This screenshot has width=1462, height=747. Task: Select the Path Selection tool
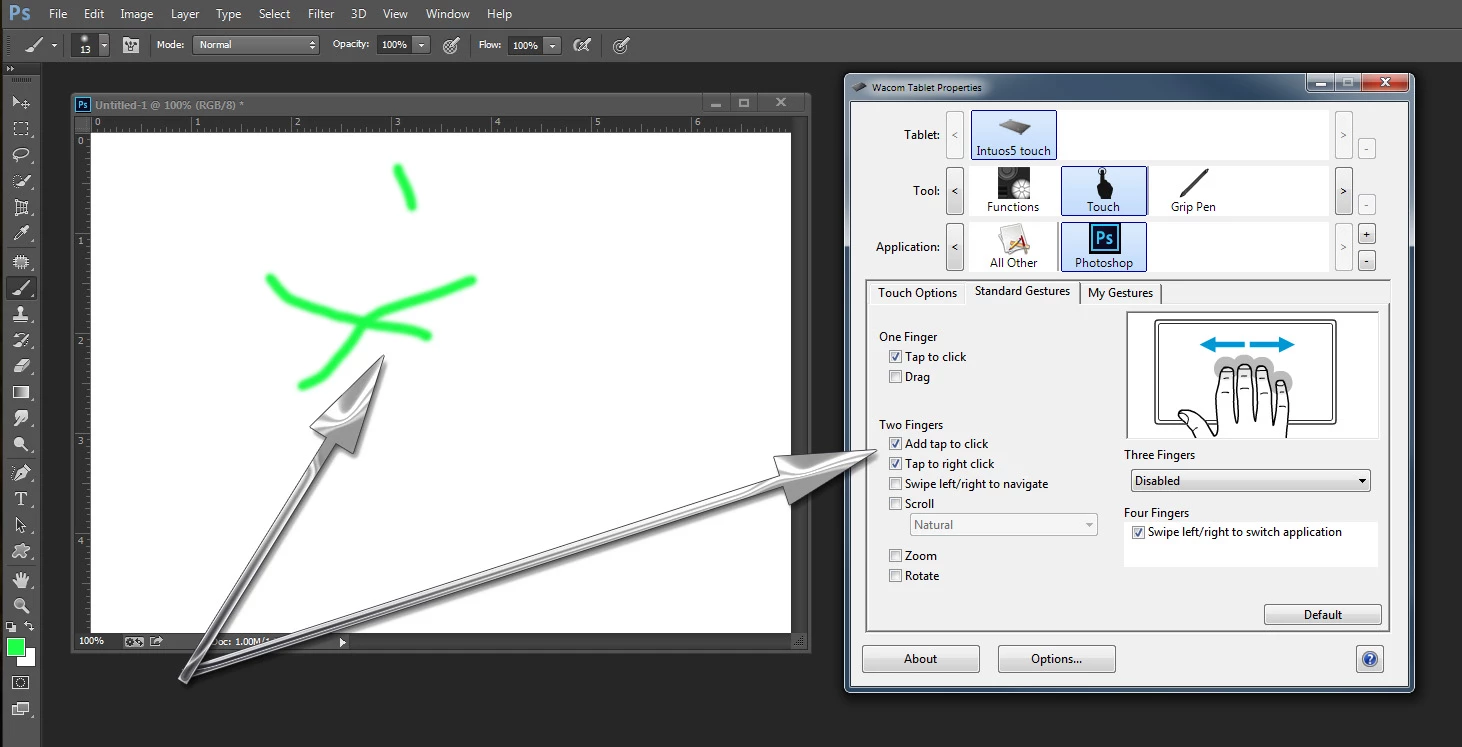[x=21, y=524]
